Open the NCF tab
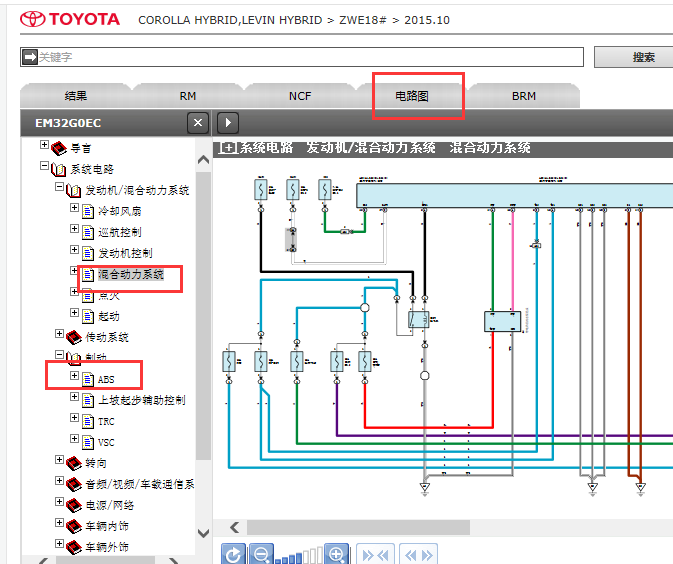The width and height of the screenshot is (673, 564). pyautogui.click(x=300, y=96)
